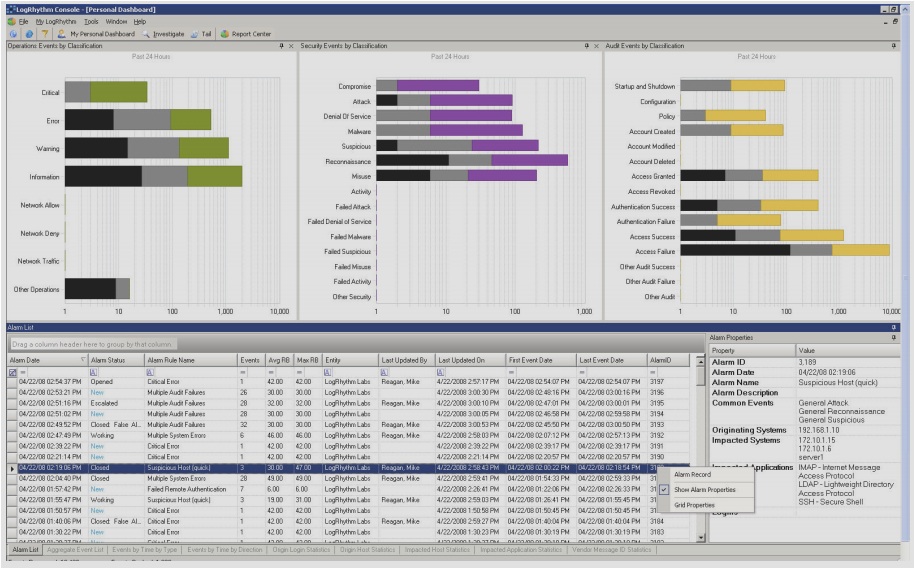Click the My Personal Dashboard person icon
Viewport: 915px width, 569px height.
(61, 34)
